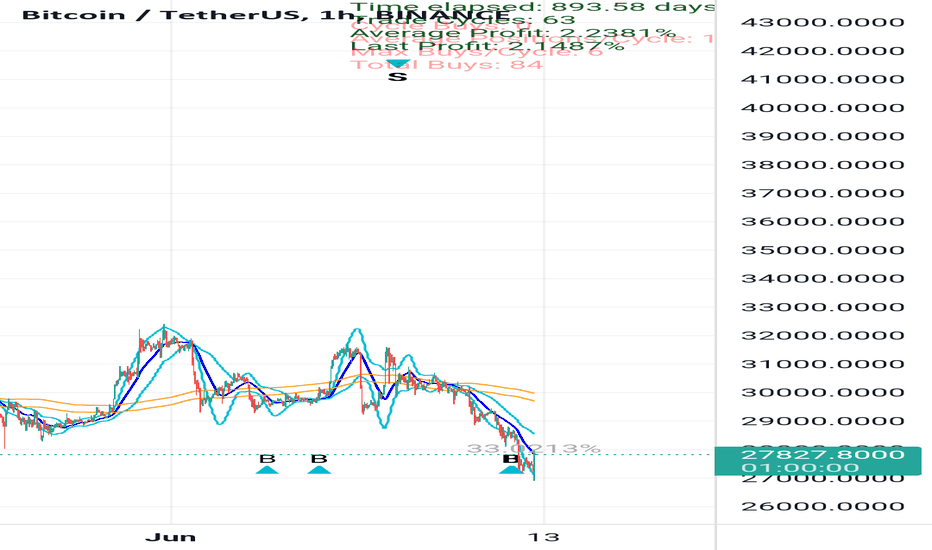Click the 26000.0000 price axis label
Viewport: 932px width, 550px height.
click(823, 507)
